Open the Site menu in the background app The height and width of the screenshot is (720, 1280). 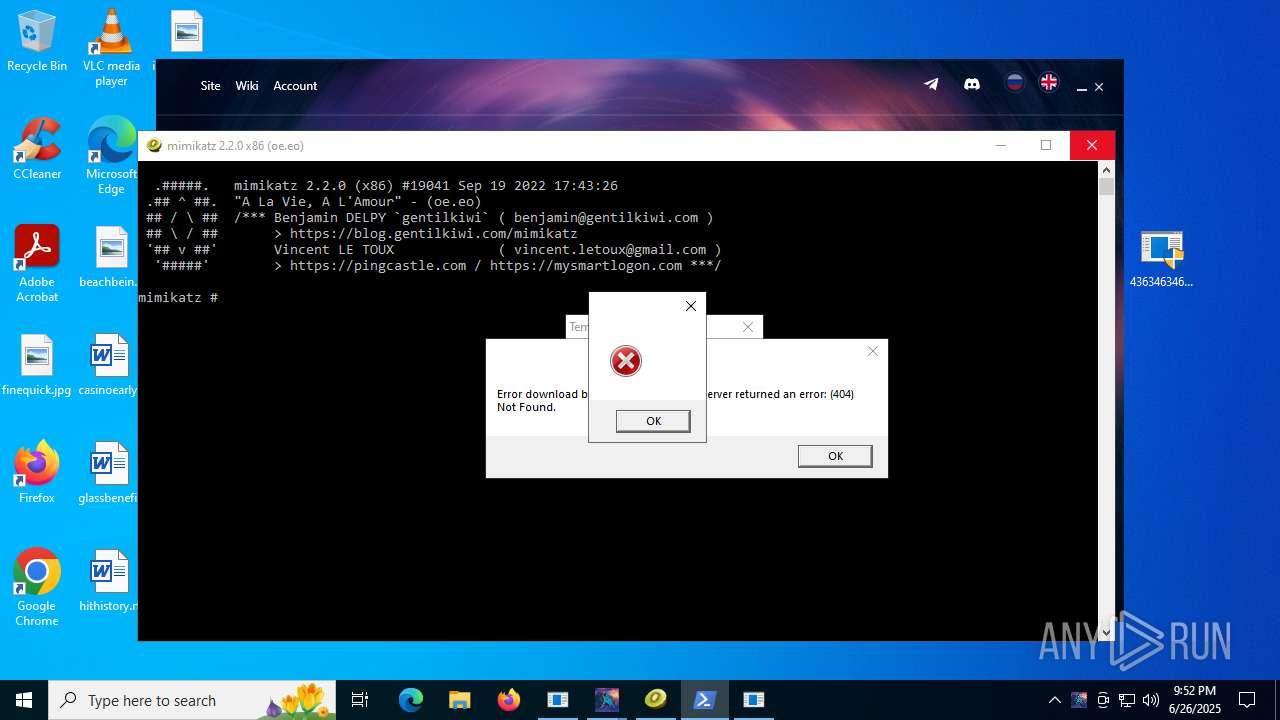click(x=210, y=86)
